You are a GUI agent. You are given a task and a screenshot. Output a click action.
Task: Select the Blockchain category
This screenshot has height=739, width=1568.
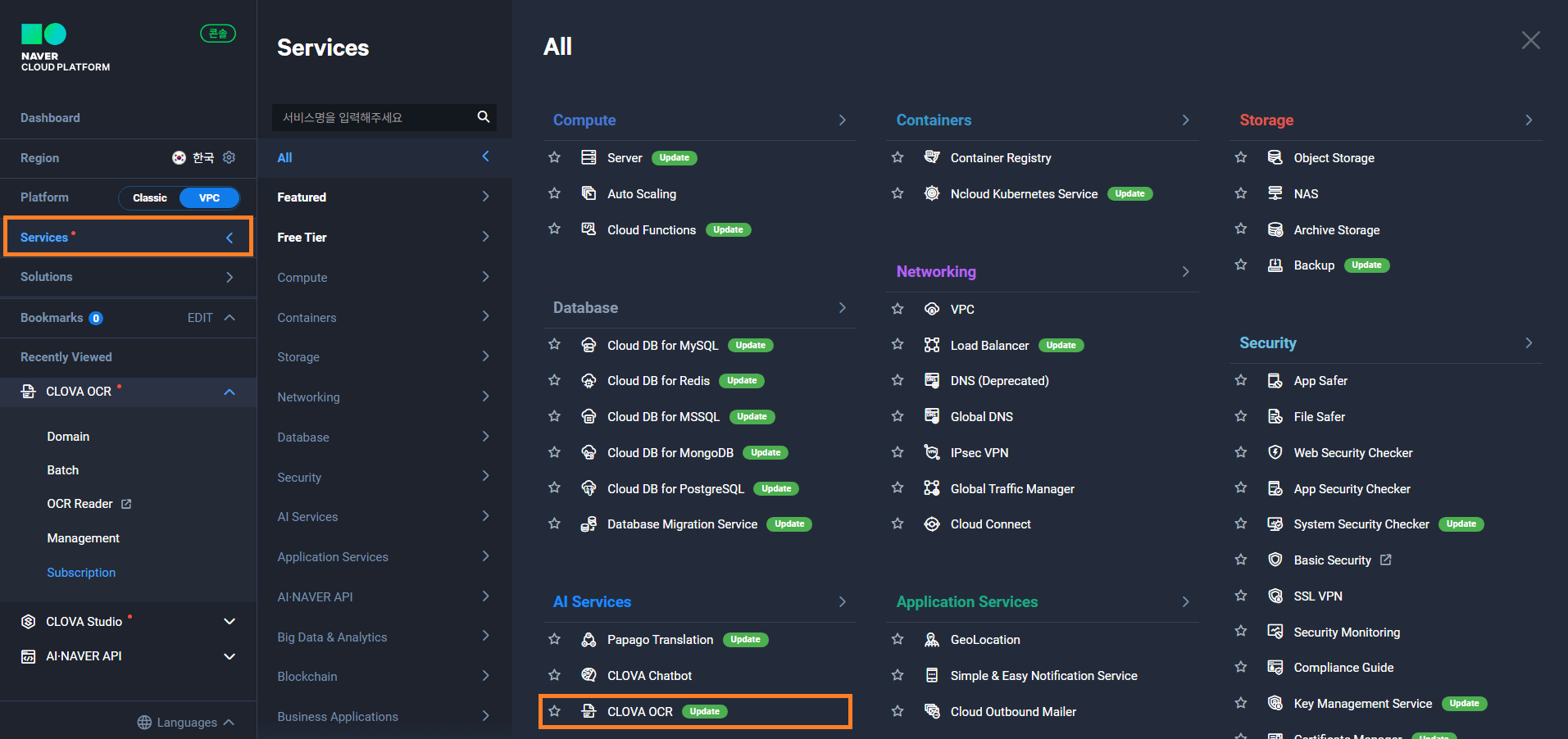[x=384, y=676]
